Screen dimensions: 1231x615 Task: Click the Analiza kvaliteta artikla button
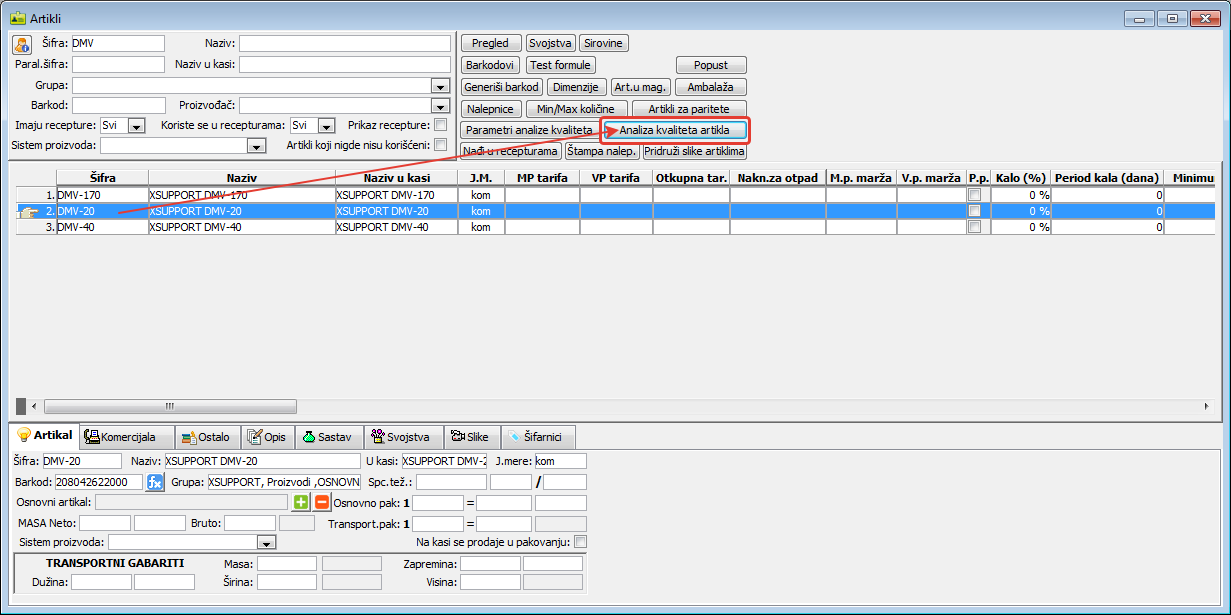pos(675,131)
